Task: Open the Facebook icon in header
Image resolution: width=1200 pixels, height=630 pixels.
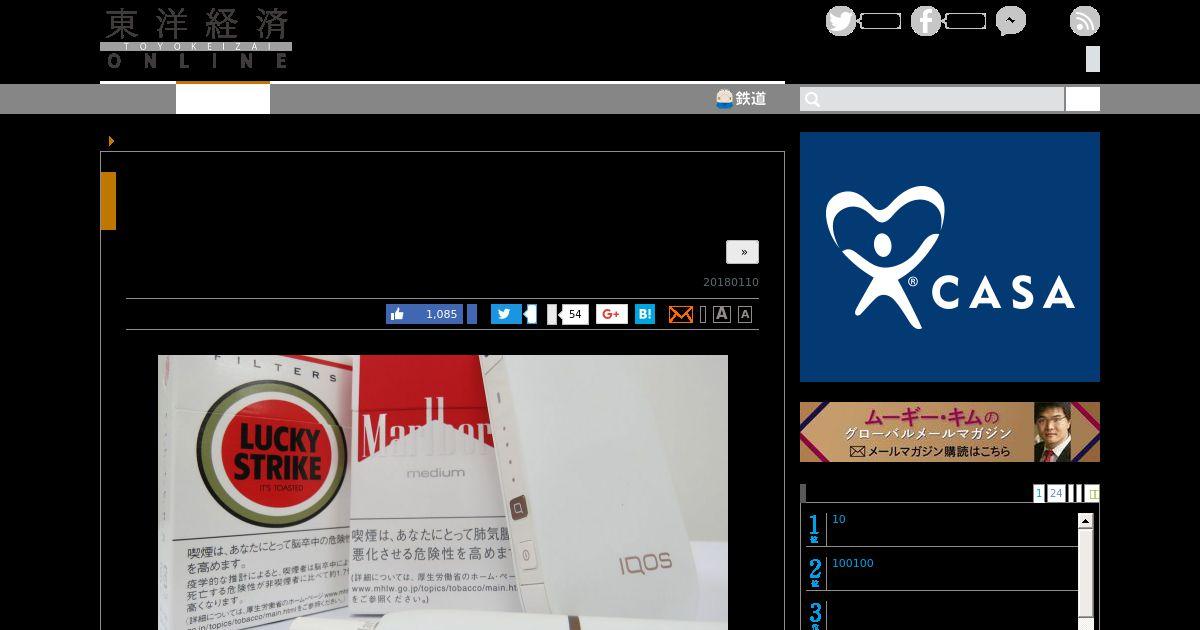Action: pyautogui.click(x=926, y=21)
